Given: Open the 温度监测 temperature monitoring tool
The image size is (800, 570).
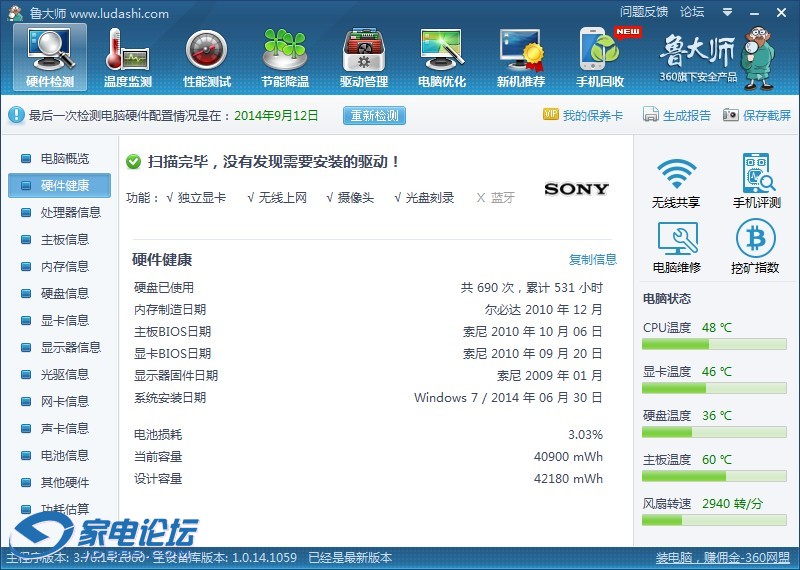Looking at the screenshot, I should click(127, 58).
